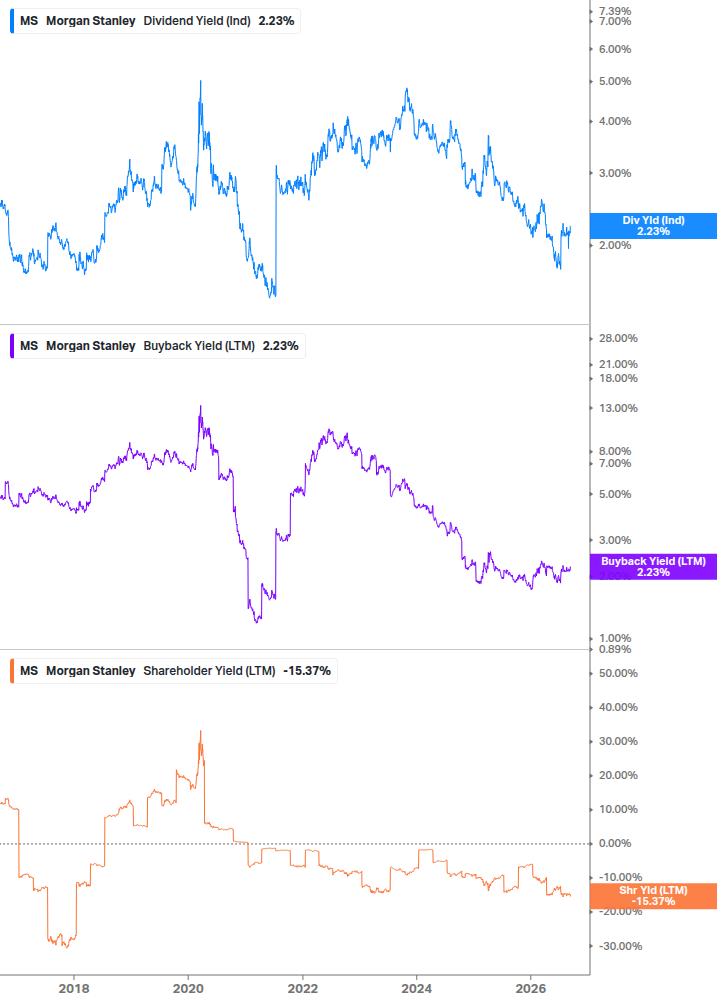This screenshot has width=717, height=1005.
Task: Select the blue Dividend Yield color marker
Action: pos(12,21)
